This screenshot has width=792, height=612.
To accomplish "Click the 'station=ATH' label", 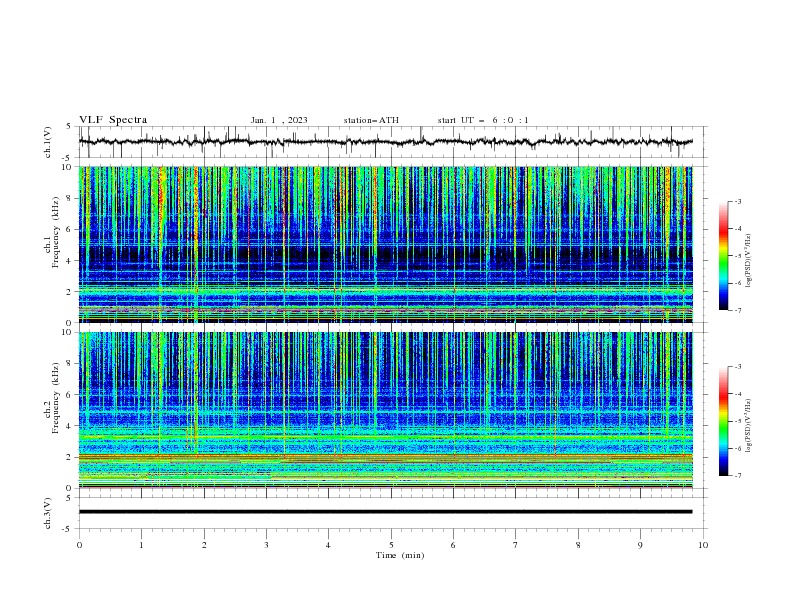I will click(x=371, y=120).
